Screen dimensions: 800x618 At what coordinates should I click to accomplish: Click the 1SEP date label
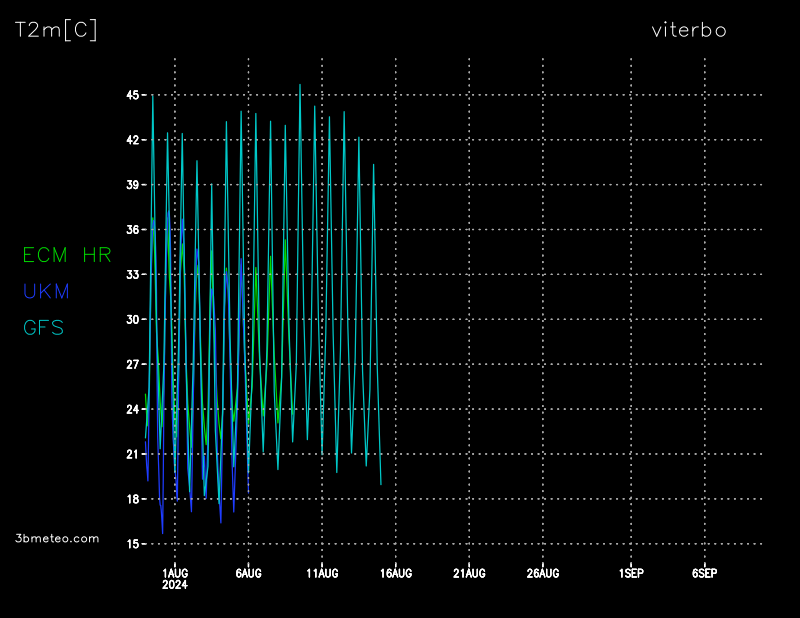coord(631,573)
